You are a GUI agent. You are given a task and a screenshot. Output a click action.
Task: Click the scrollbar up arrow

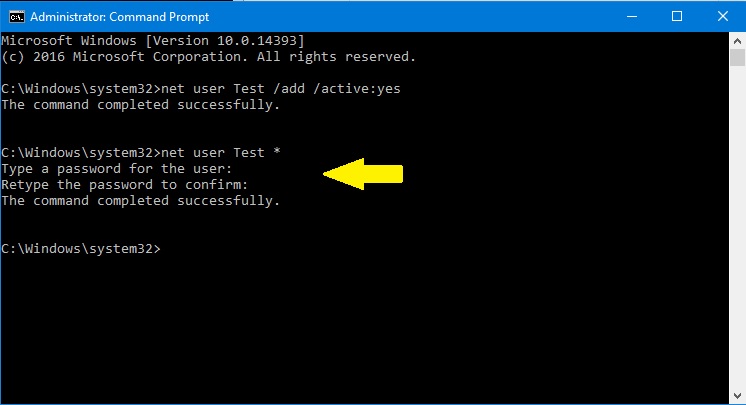[x=735, y=40]
